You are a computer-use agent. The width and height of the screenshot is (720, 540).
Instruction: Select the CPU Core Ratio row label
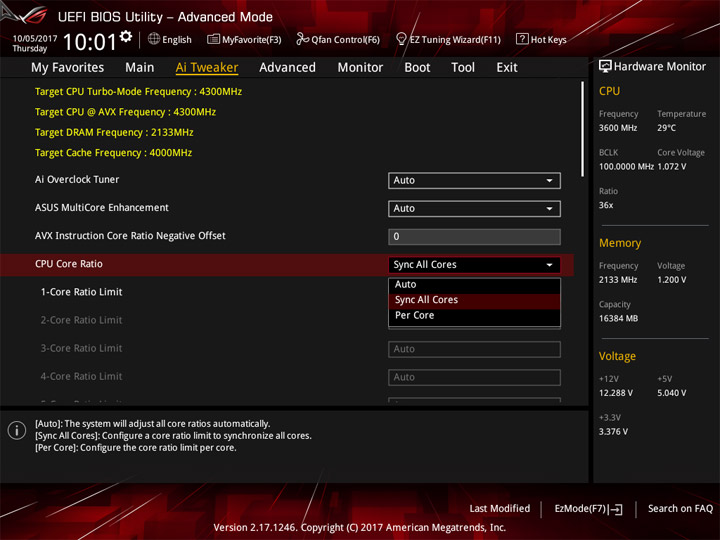[69, 264]
